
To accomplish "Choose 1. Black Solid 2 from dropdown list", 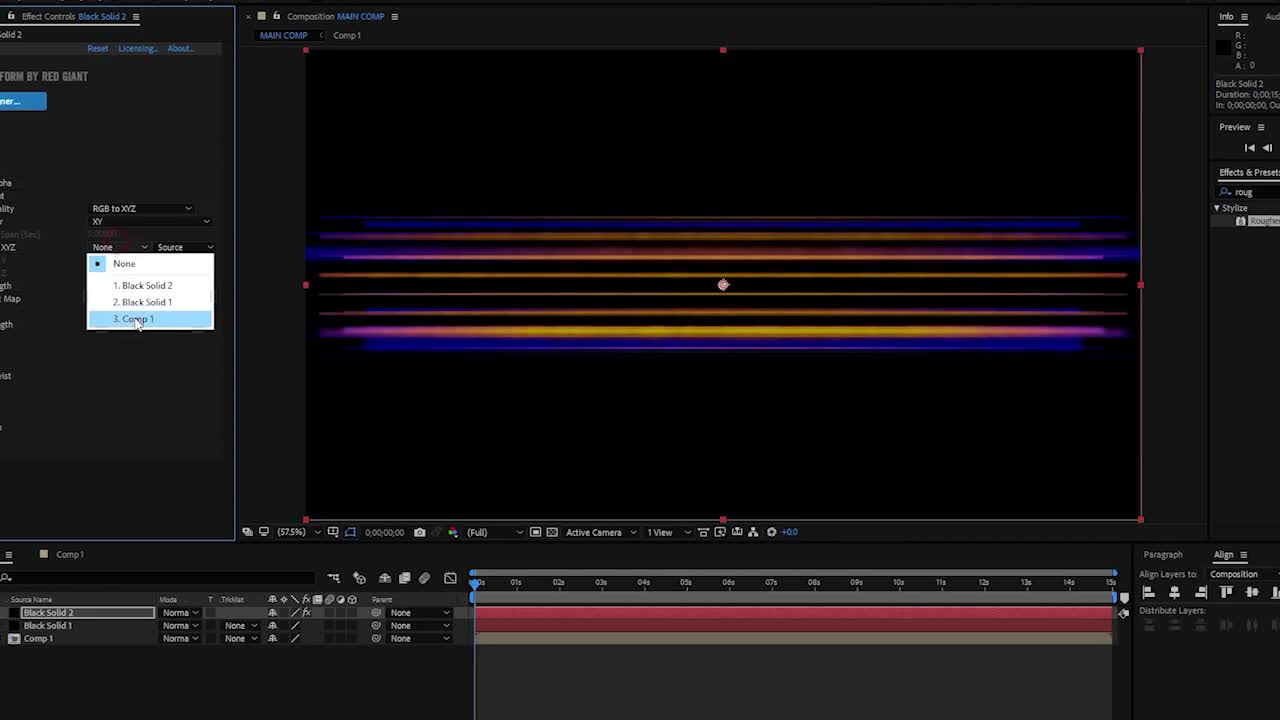I will click(x=150, y=285).
